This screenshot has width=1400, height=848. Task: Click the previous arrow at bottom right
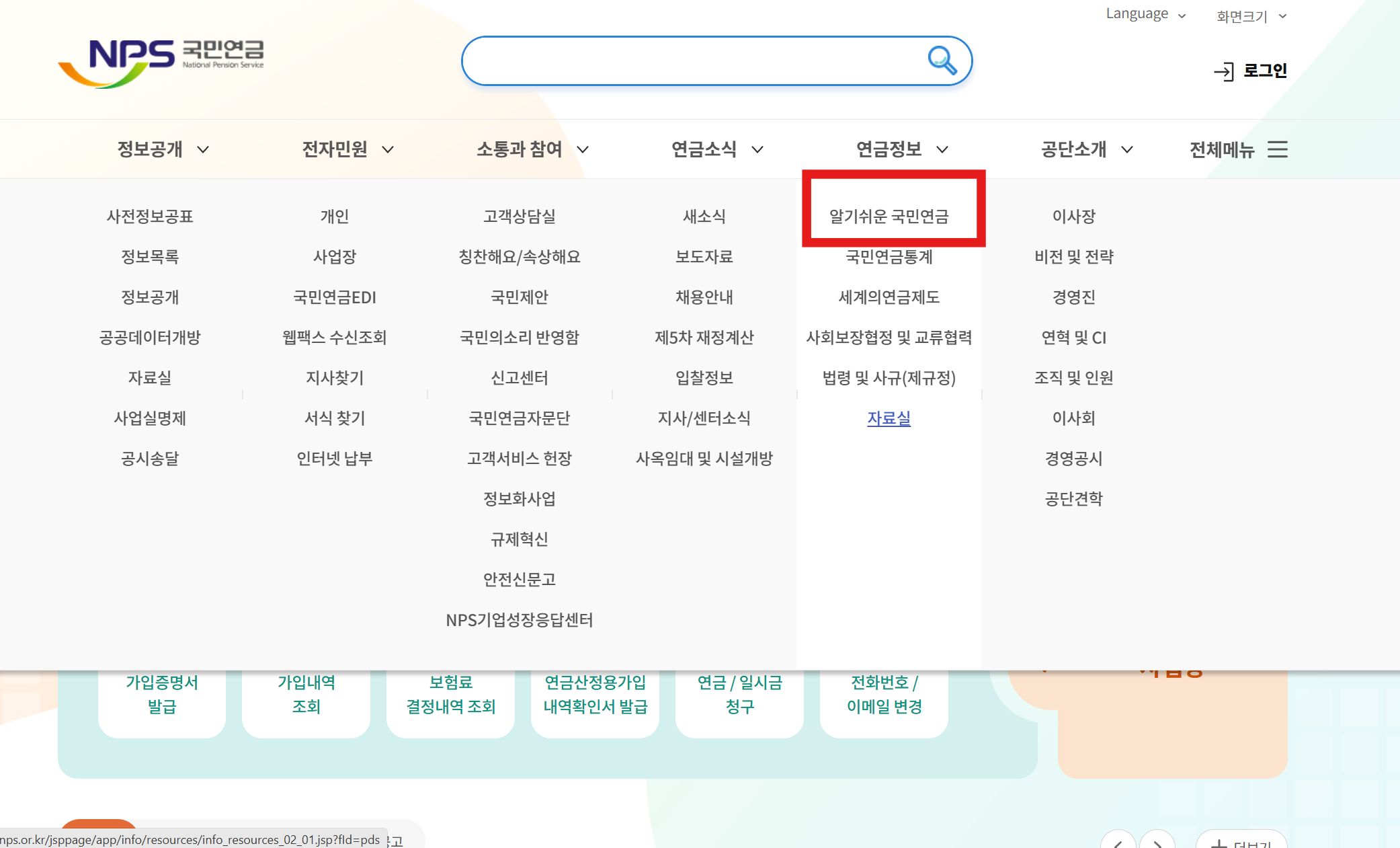pyautogui.click(x=1118, y=842)
